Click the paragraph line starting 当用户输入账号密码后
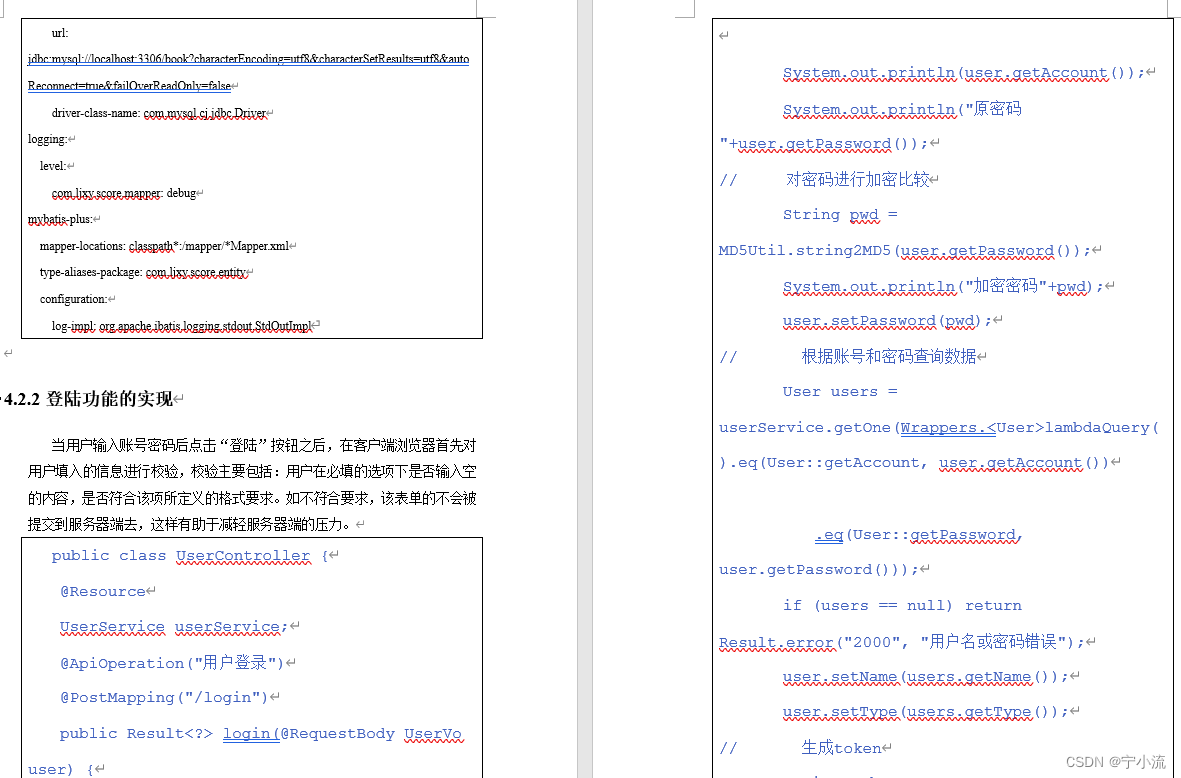 pos(264,445)
